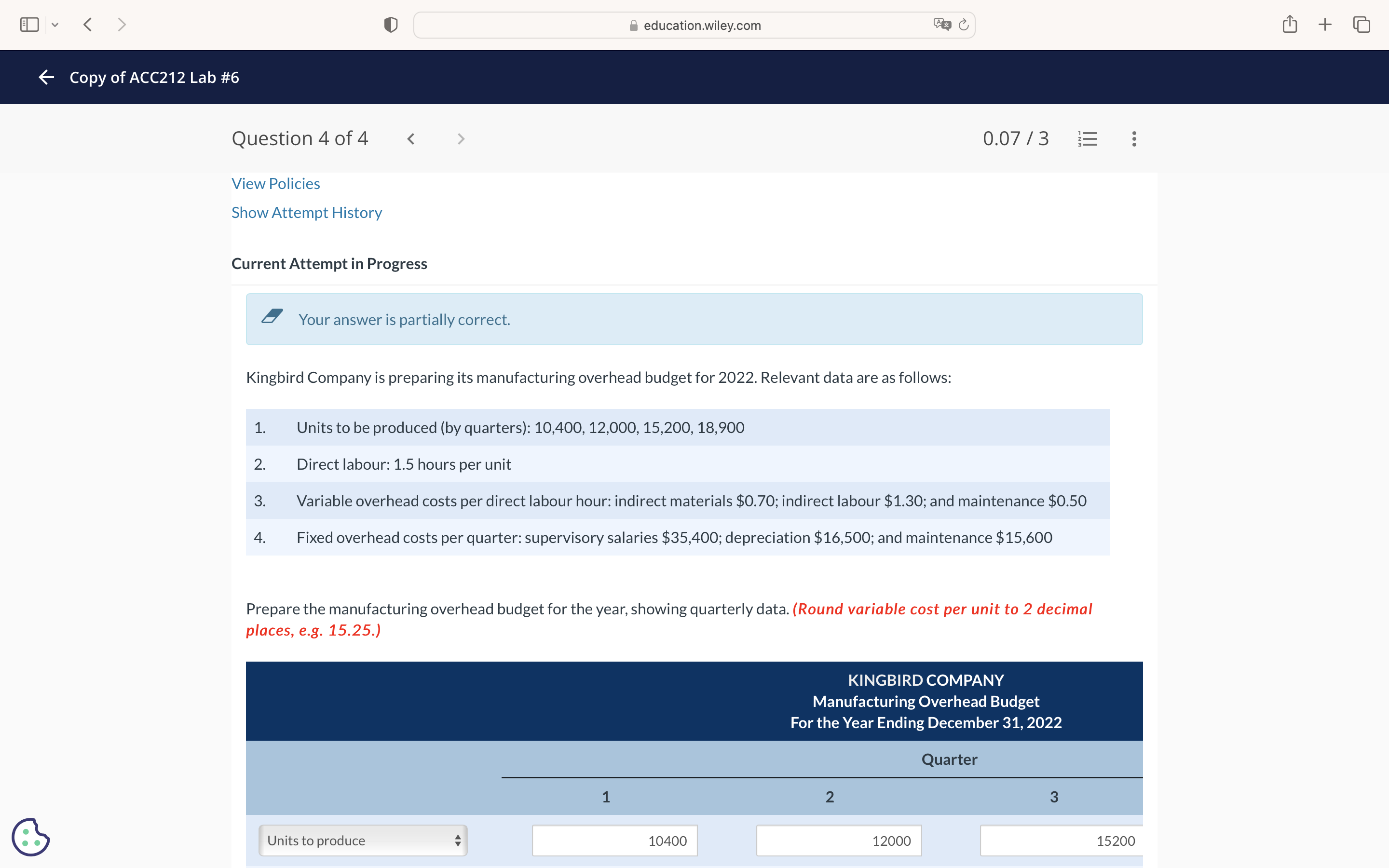Click the previous question chevron
The image size is (1389, 868).
(411, 138)
